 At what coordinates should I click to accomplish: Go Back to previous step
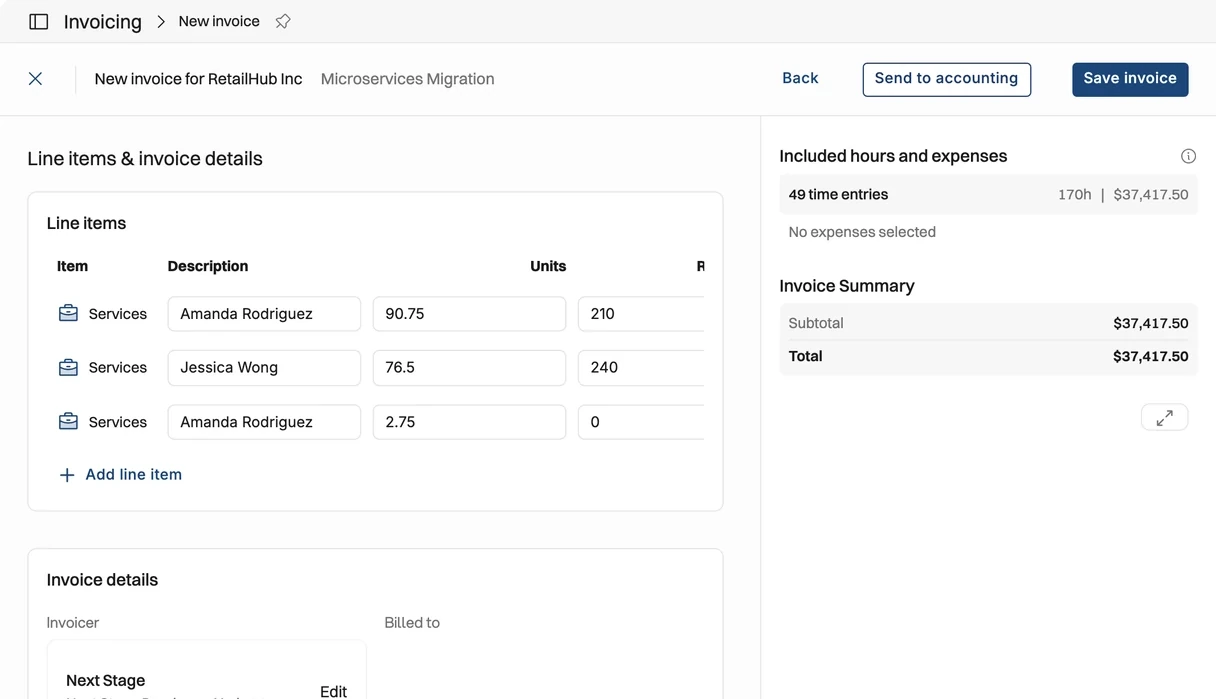pyautogui.click(x=800, y=78)
